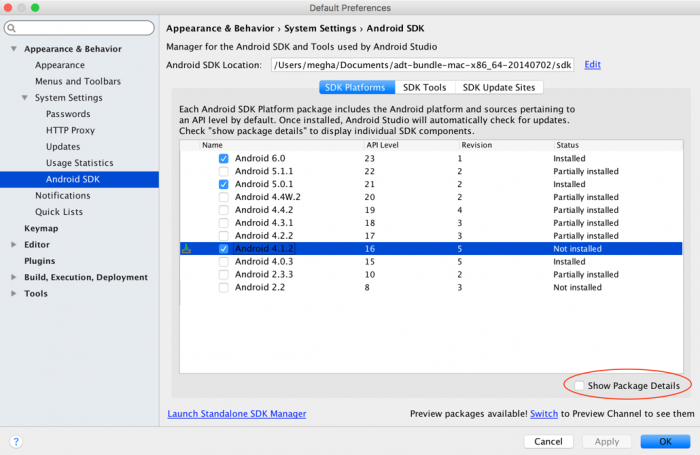Click the Cancel button
The image size is (700, 455).
pyautogui.click(x=548, y=442)
